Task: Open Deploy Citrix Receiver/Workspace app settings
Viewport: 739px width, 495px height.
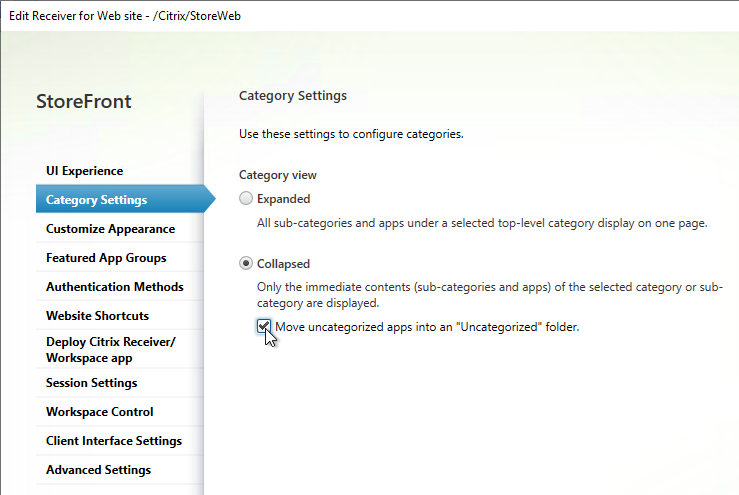Action: point(120,349)
